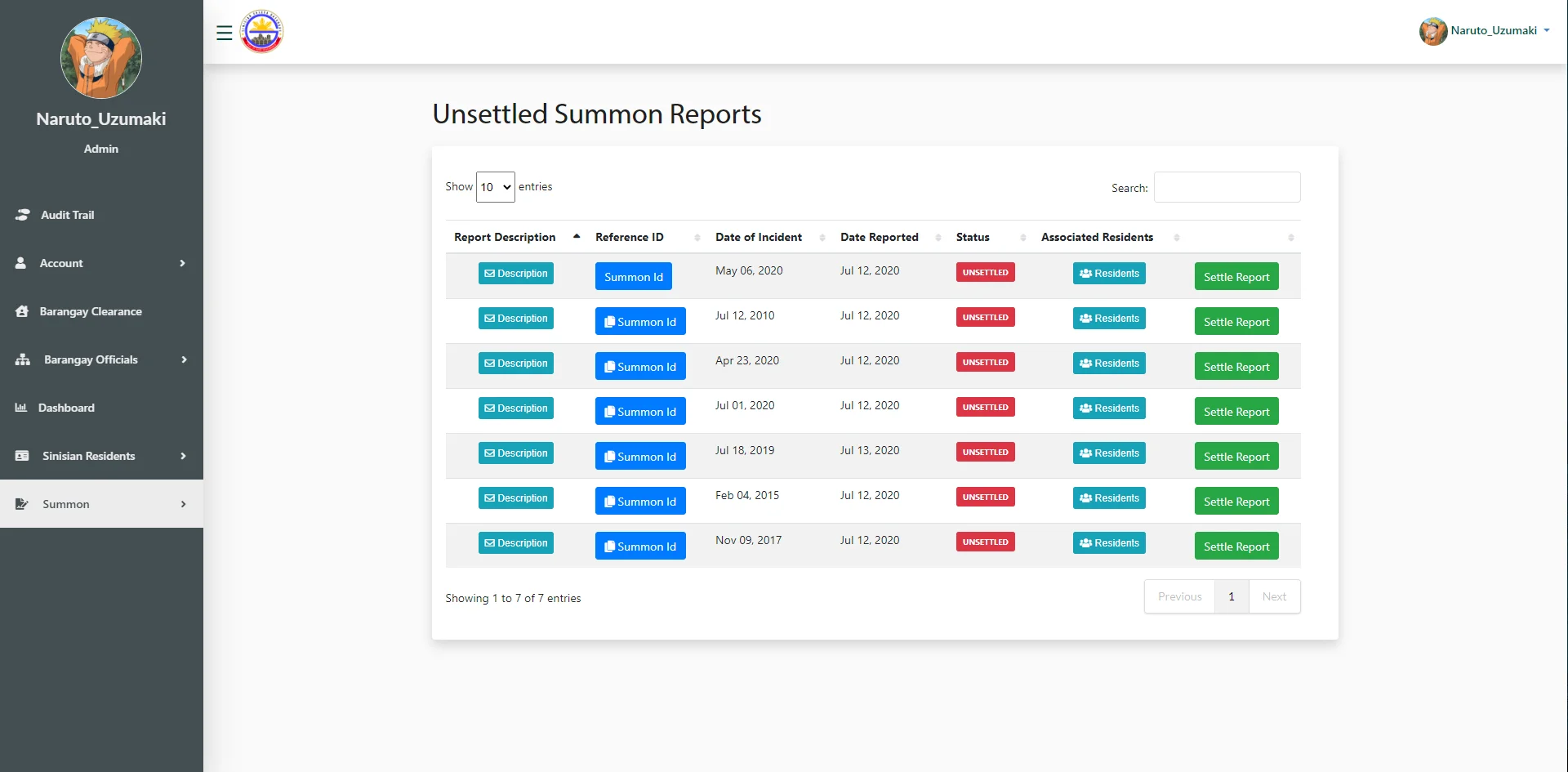Viewport: 1568px width, 772px height.
Task: Expand the Account sidebar submenu
Action: click(101, 263)
